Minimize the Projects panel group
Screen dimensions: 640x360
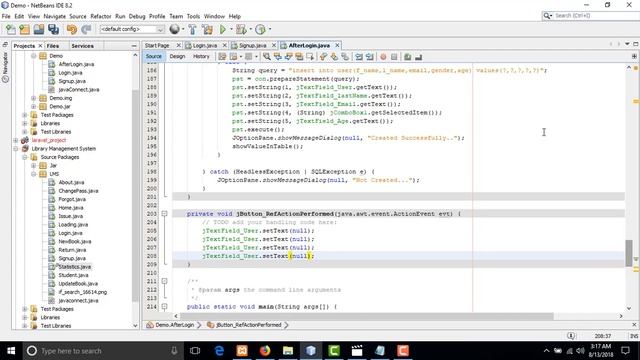(134, 46)
